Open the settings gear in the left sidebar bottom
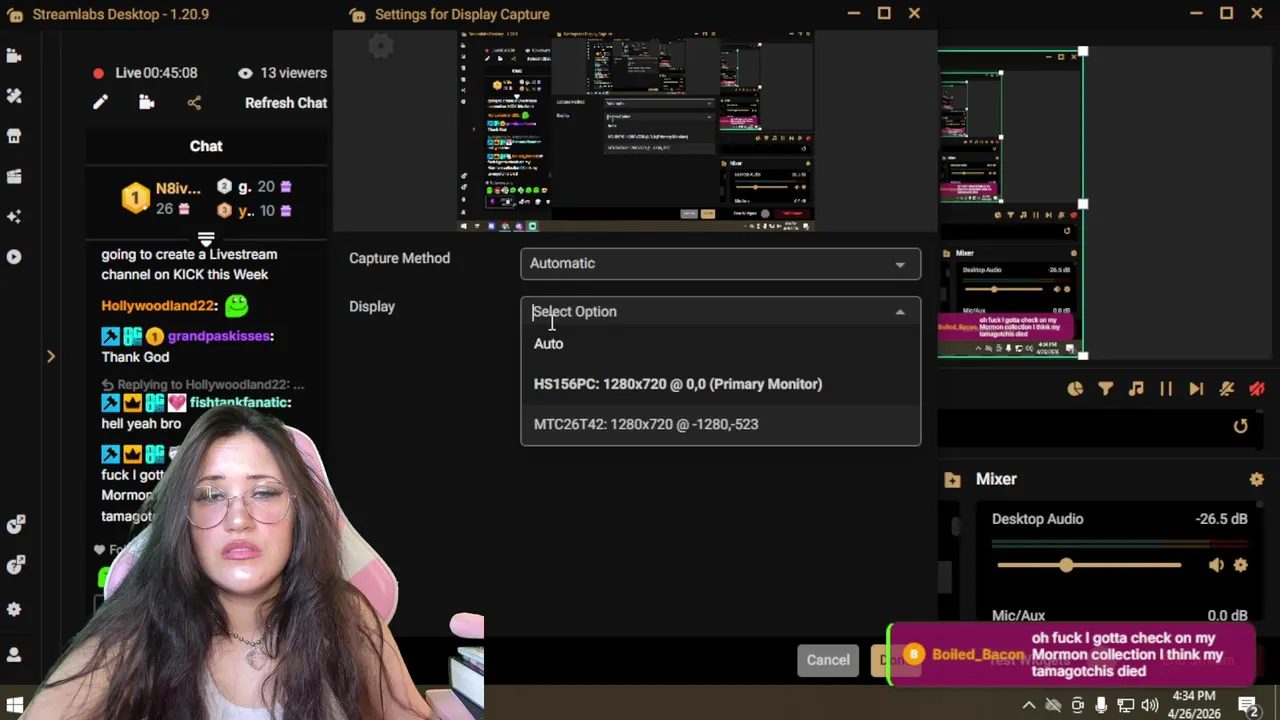This screenshot has height=720, width=1280. point(14,609)
